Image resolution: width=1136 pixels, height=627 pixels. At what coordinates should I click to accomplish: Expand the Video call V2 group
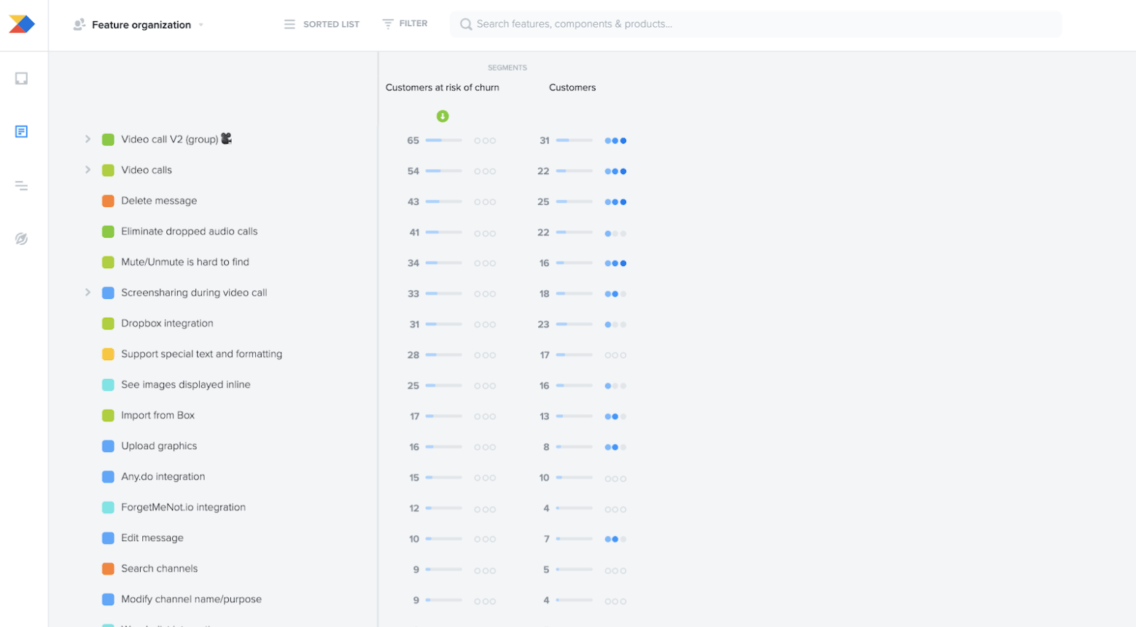(88, 139)
